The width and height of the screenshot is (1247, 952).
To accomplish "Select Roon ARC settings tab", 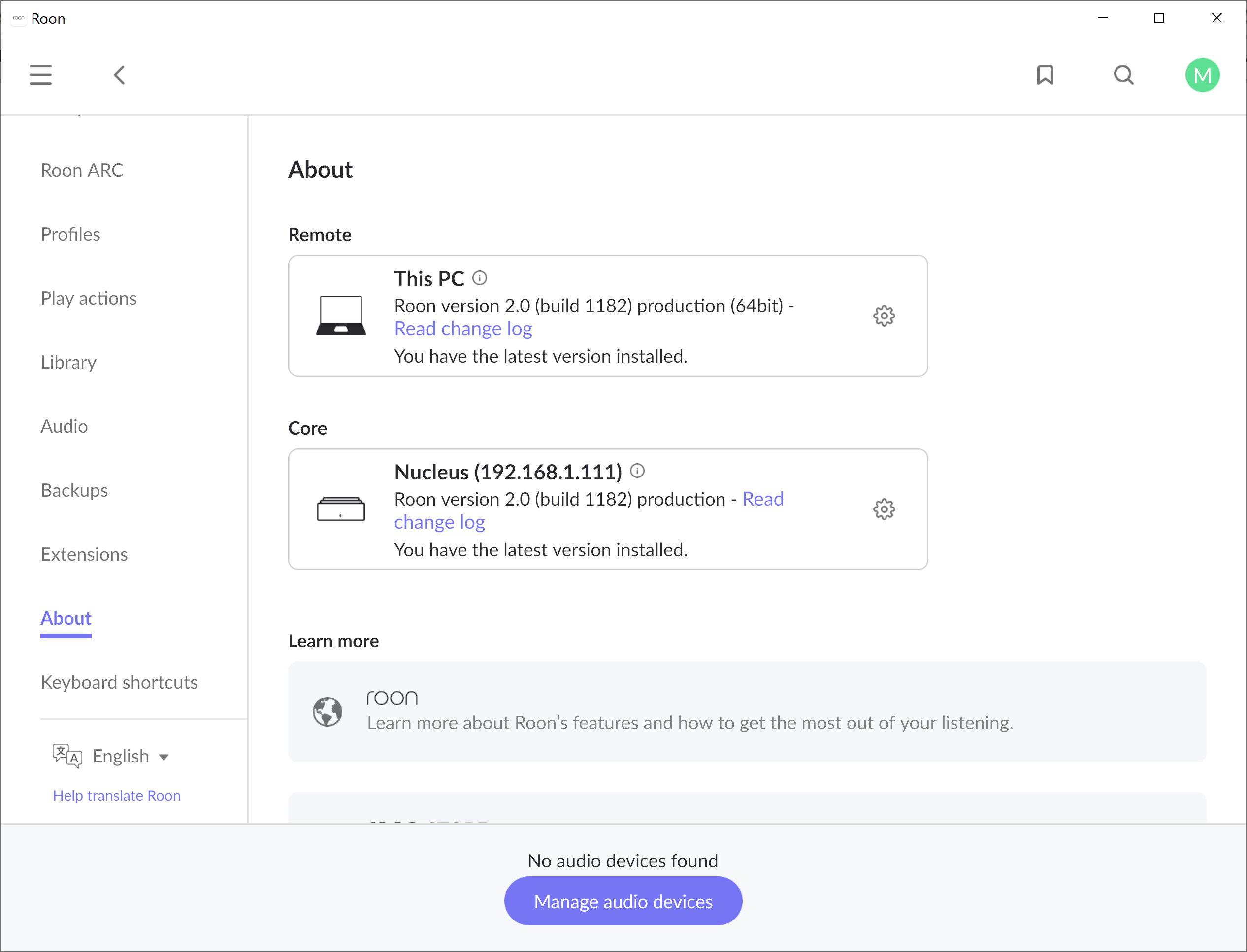I will point(82,170).
